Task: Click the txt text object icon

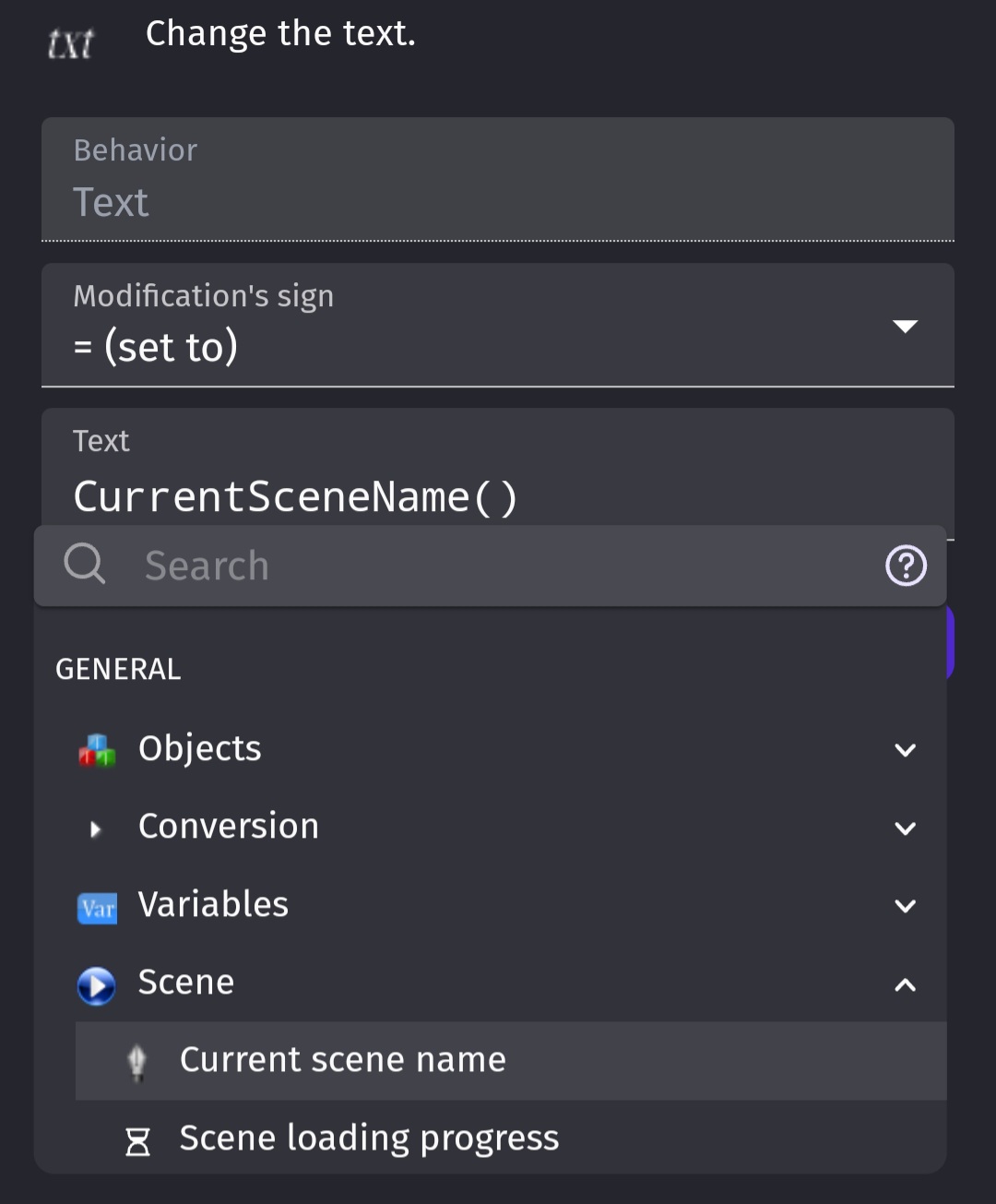Action: pyautogui.click(x=70, y=42)
